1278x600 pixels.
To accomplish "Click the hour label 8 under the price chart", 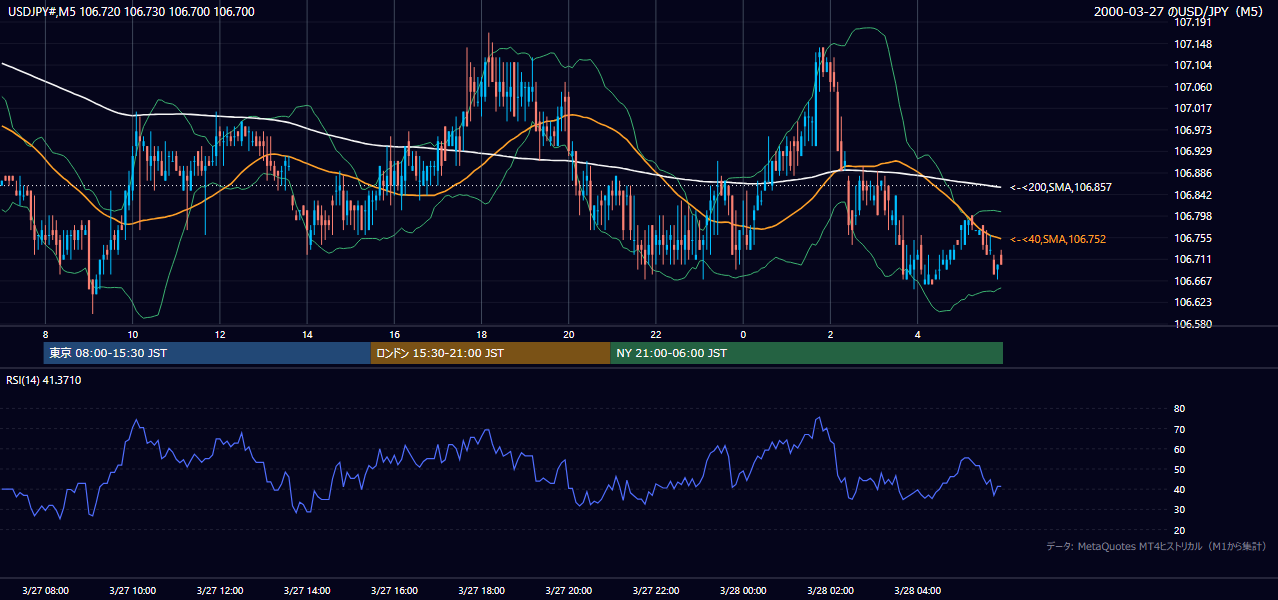I will coord(45,334).
